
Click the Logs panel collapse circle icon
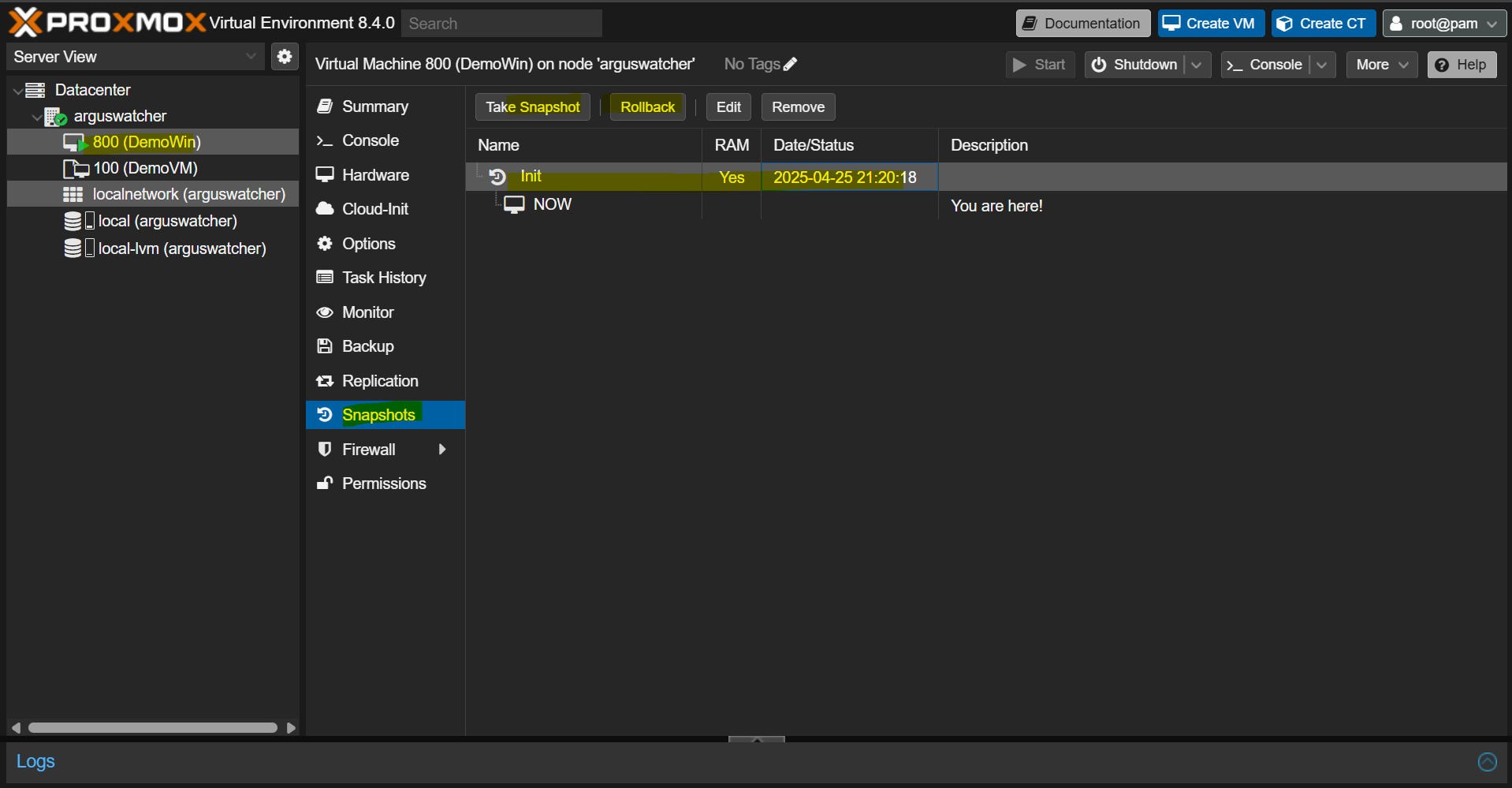click(x=1487, y=761)
